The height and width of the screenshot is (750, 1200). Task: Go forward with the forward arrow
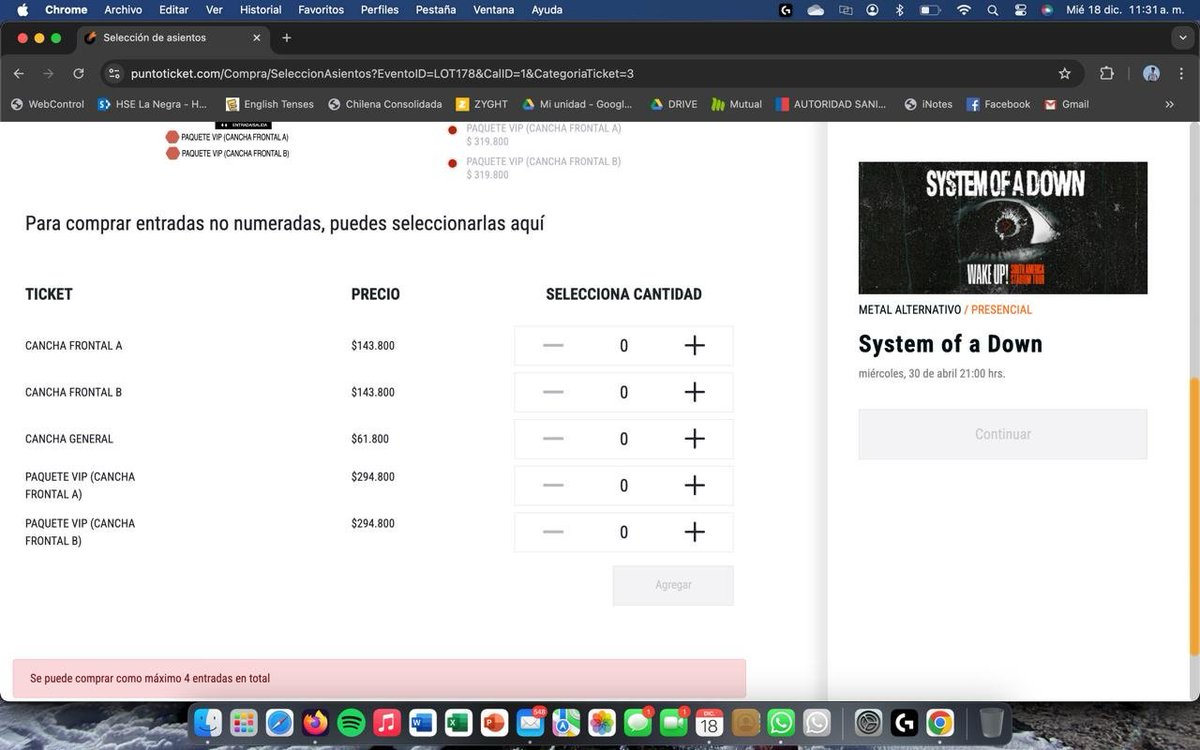coord(48,73)
